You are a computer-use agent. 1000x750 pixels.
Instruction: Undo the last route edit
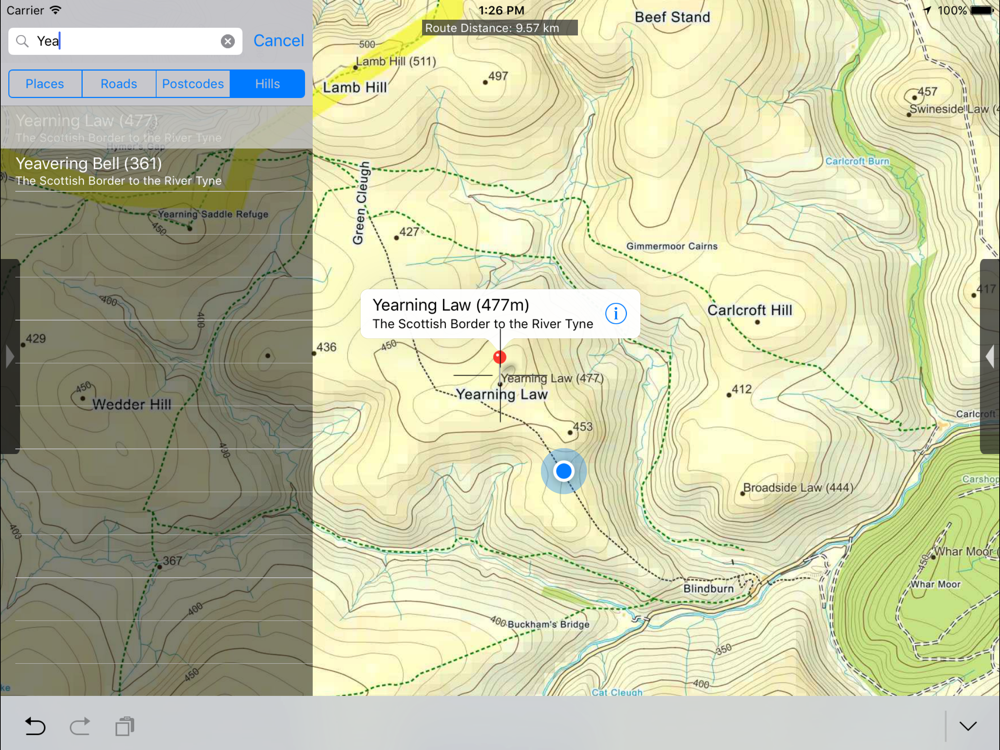[x=35, y=726]
